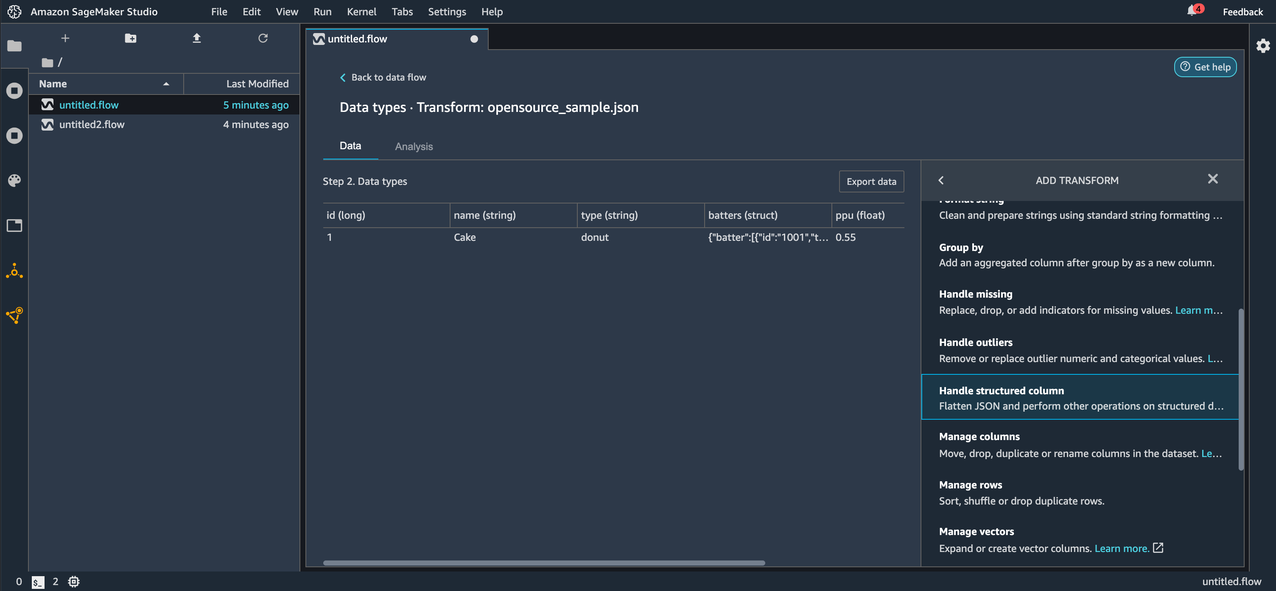1276x591 pixels.
Task: Click the ppu (float) column header
Action: pyautogui.click(x=867, y=215)
